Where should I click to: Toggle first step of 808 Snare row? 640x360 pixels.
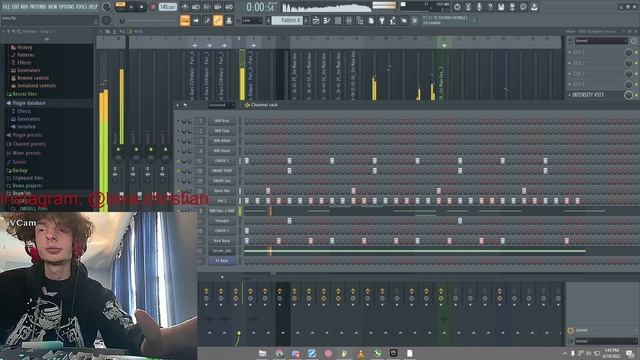[247, 151]
